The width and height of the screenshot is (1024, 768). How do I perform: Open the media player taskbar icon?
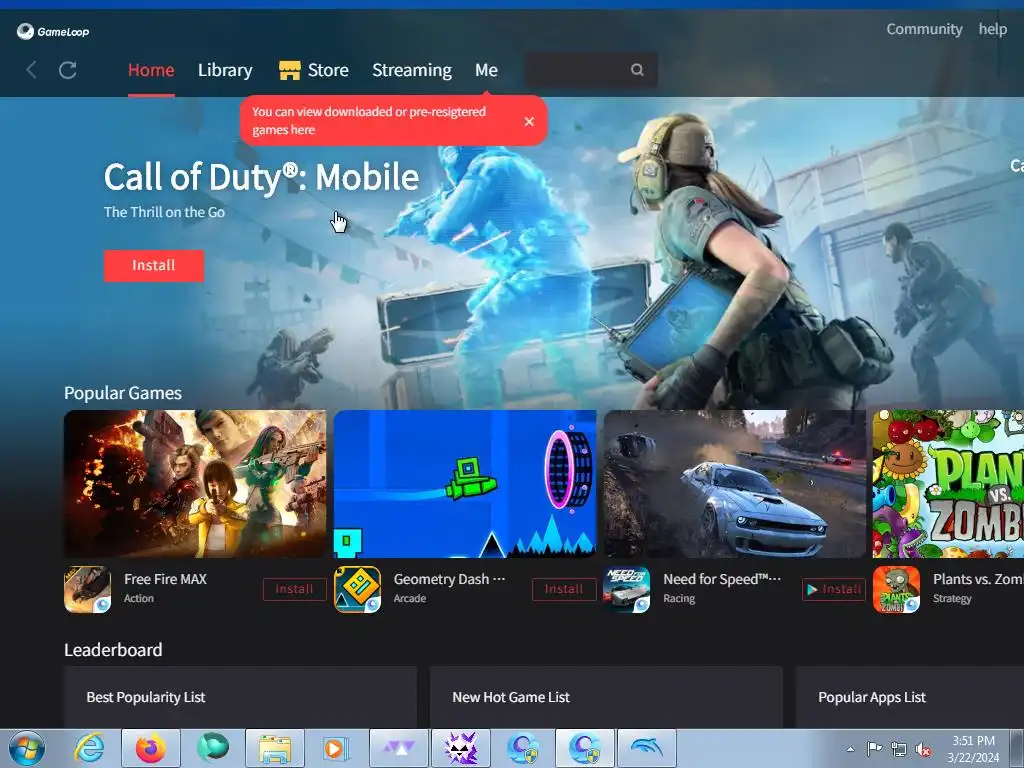click(337, 748)
